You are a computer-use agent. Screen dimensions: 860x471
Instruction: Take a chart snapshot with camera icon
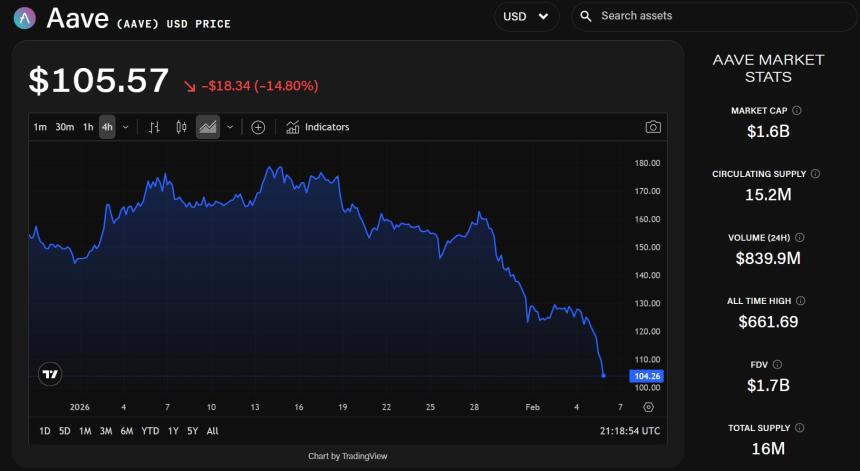click(x=653, y=127)
